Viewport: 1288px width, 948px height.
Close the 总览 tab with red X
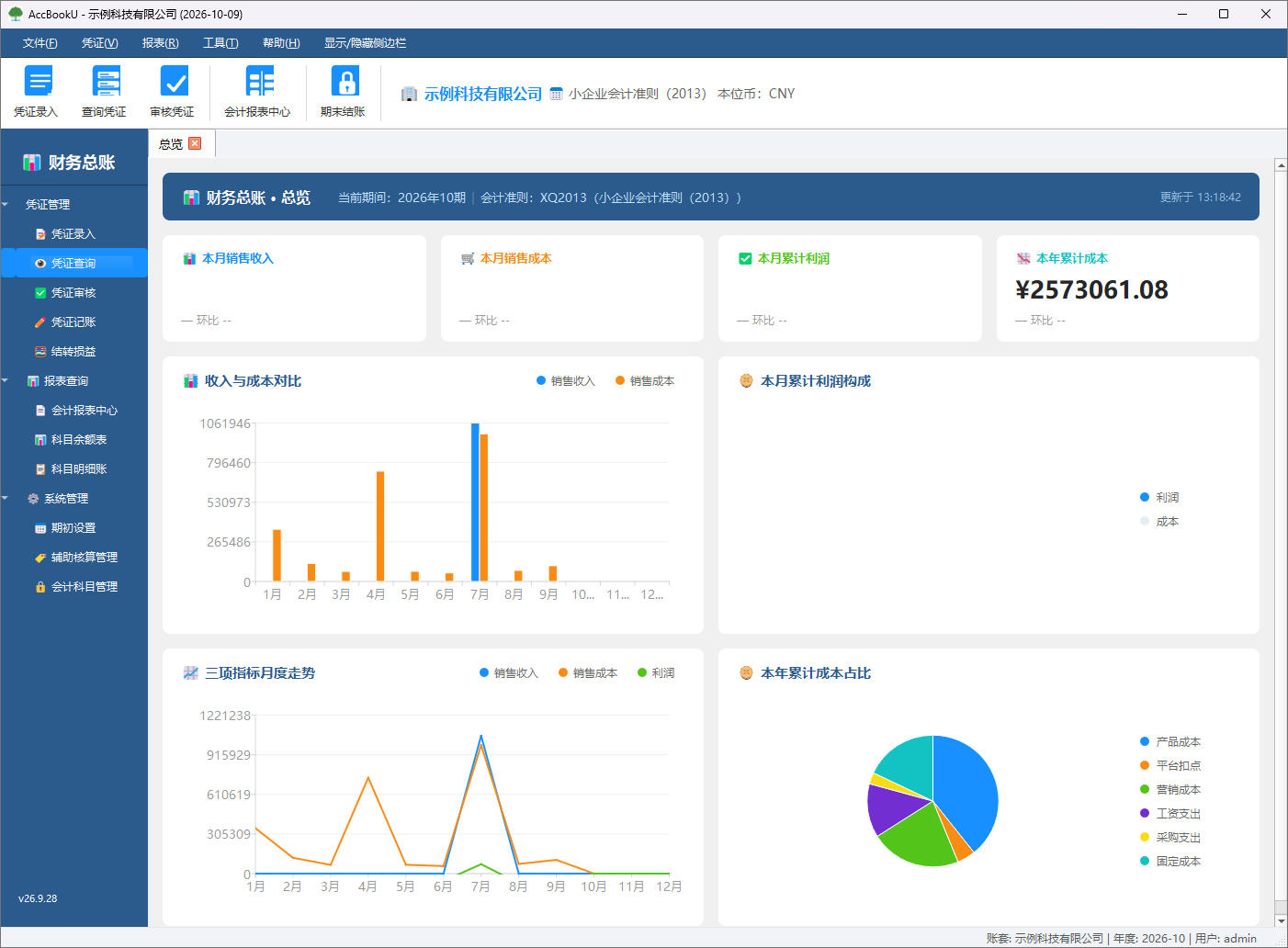pos(195,143)
